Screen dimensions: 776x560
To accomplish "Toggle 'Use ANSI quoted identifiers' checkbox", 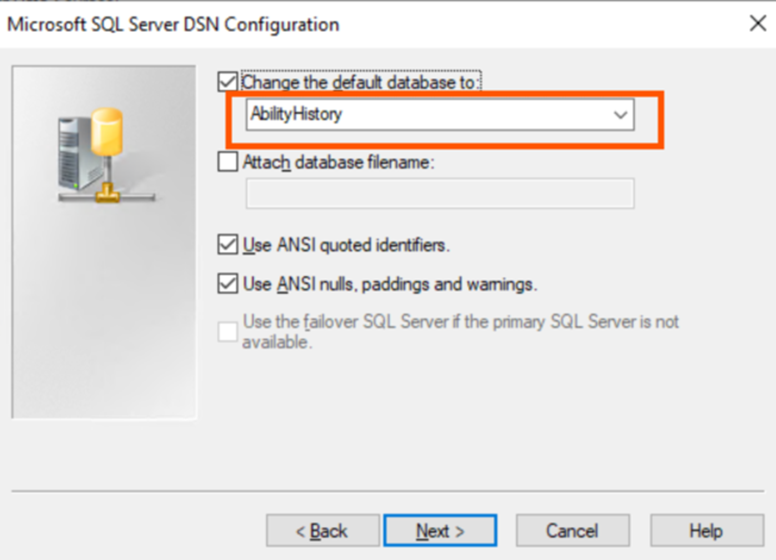I will tap(228, 244).
